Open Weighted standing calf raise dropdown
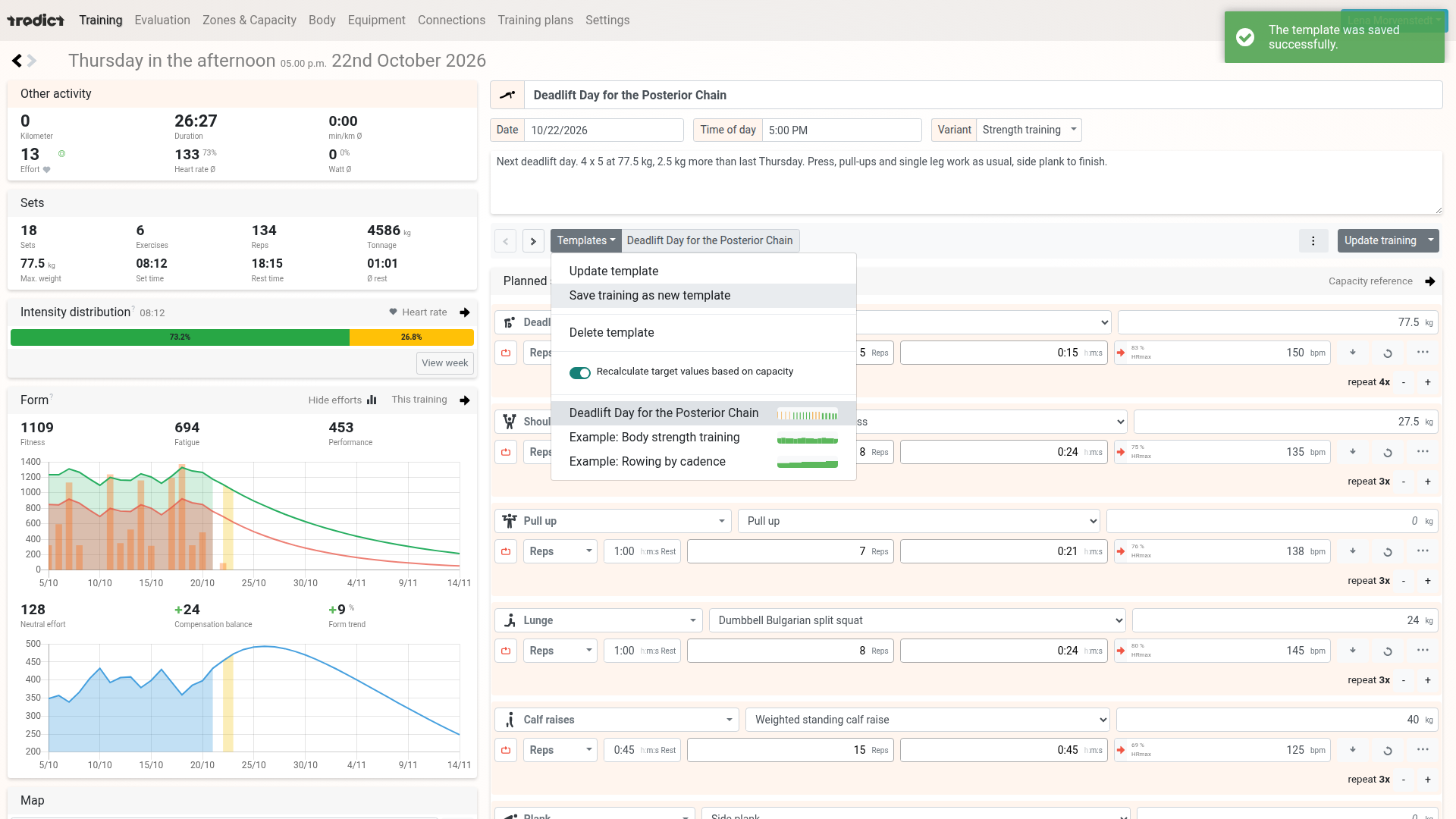Image resolution: width=1456 pixels, height=819 pixels. (x=928, y=720)
